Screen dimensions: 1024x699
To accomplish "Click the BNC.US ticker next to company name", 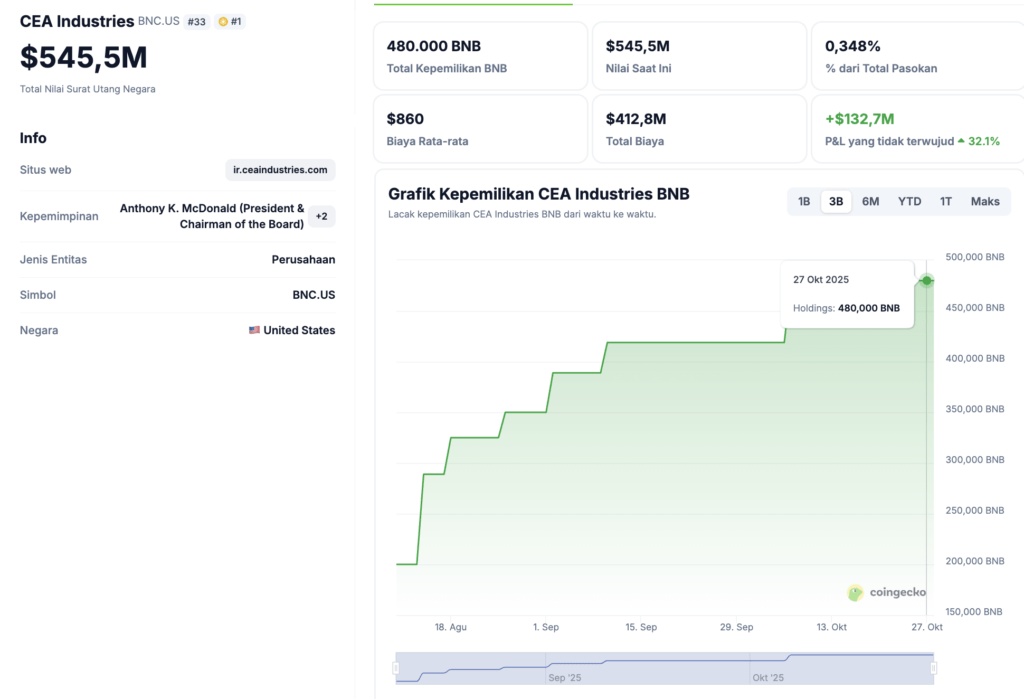I will tap(159, 21).
